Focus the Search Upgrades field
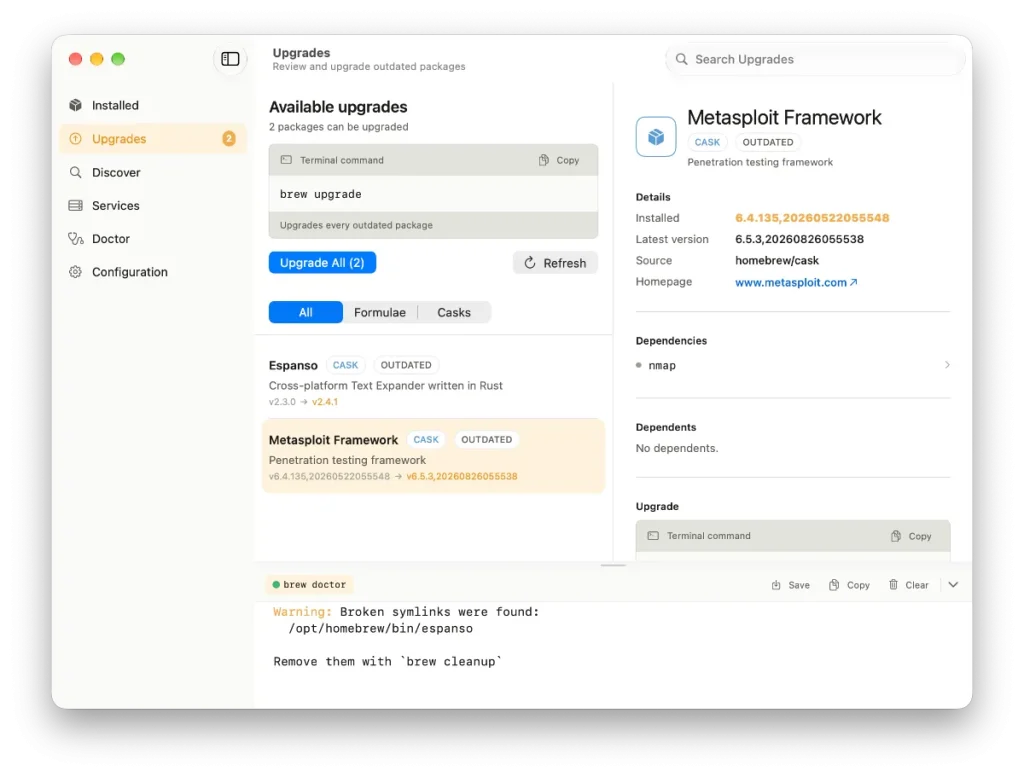 [815, 59]
